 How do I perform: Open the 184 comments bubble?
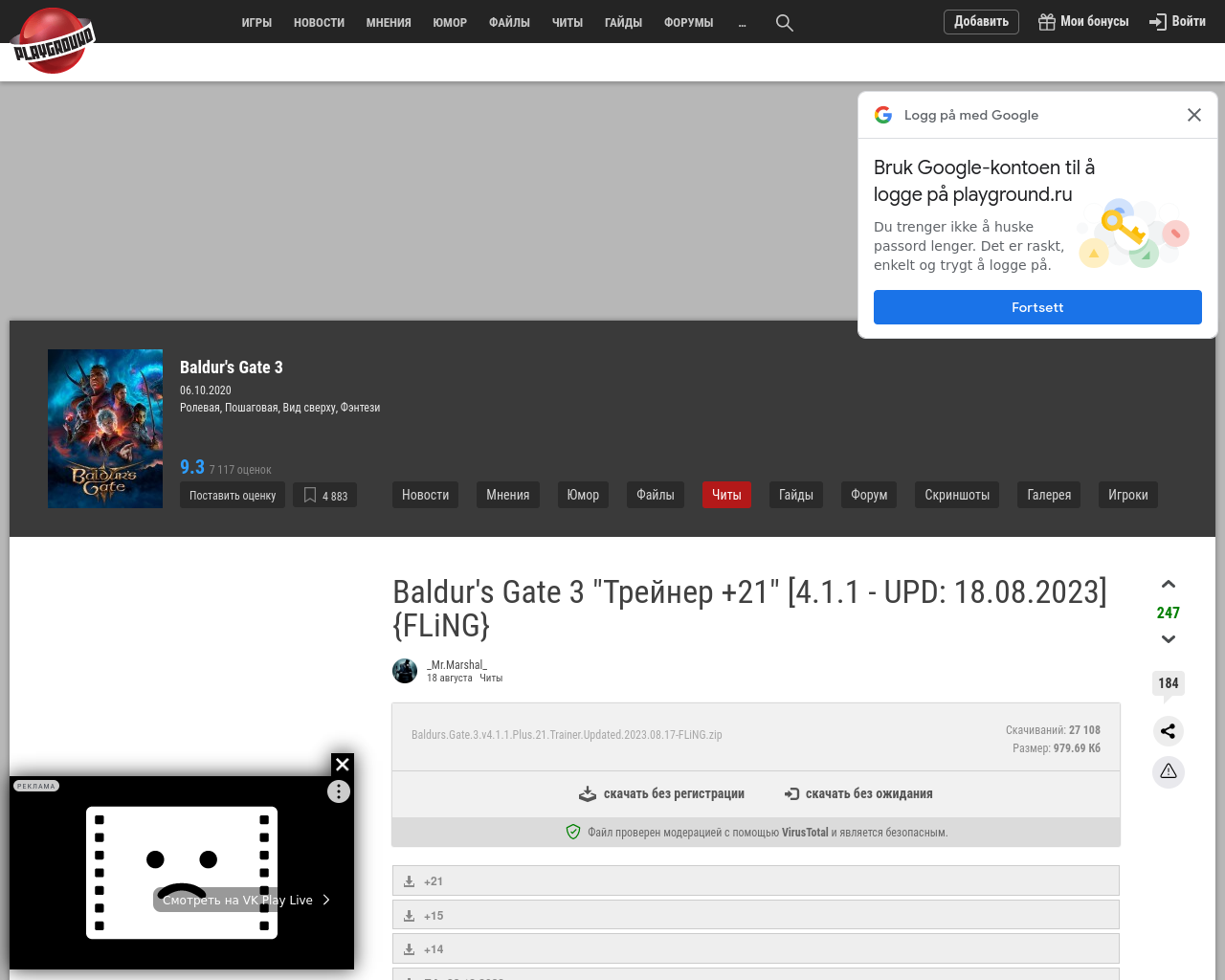click(x=1169, y=684)
